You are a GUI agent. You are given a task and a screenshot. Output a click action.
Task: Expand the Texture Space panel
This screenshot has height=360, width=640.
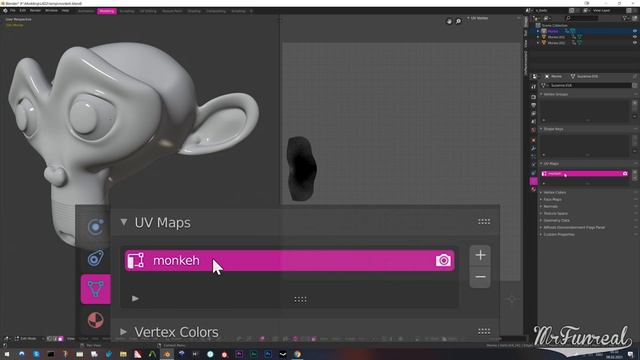pyautogui.click(x=541, y=213)
